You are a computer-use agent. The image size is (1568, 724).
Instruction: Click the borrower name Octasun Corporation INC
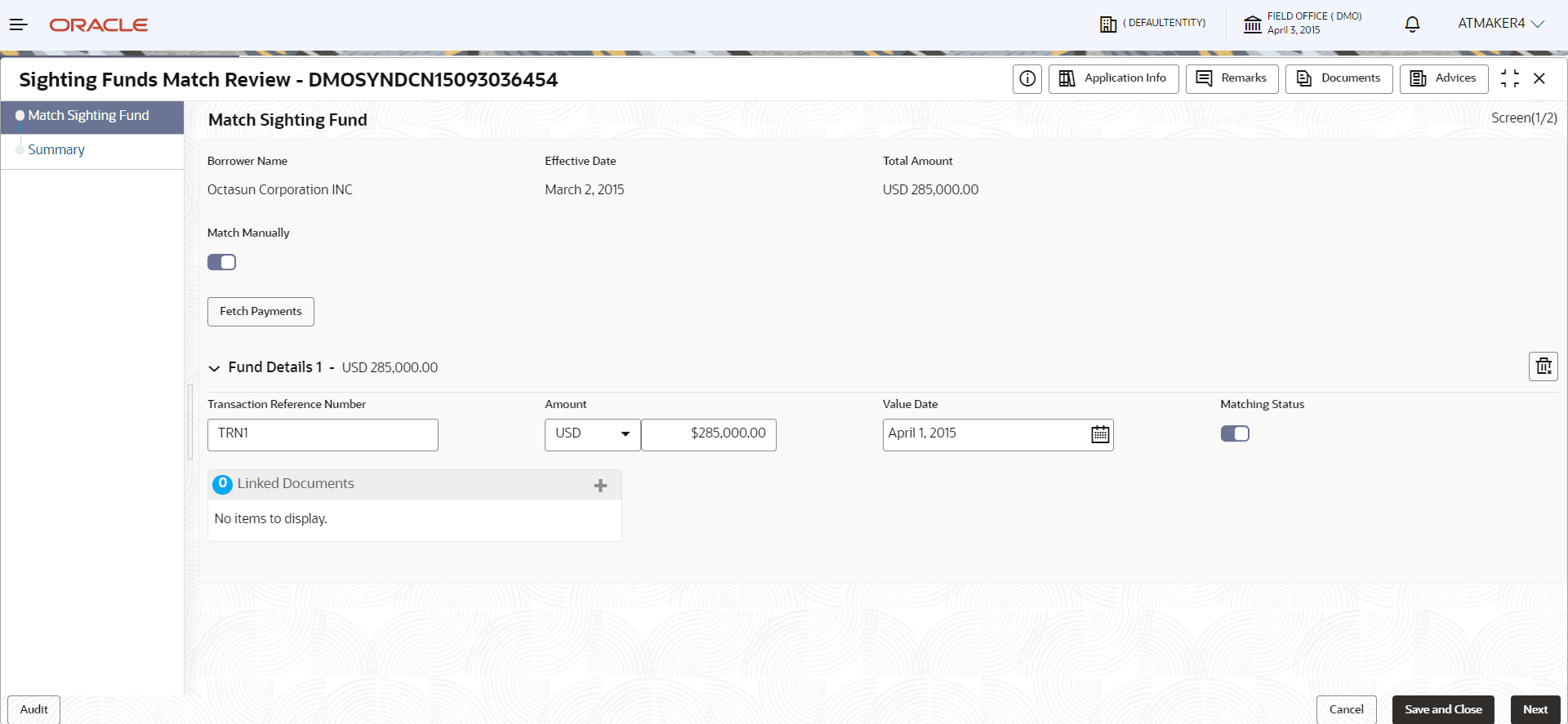coord(280,190)
